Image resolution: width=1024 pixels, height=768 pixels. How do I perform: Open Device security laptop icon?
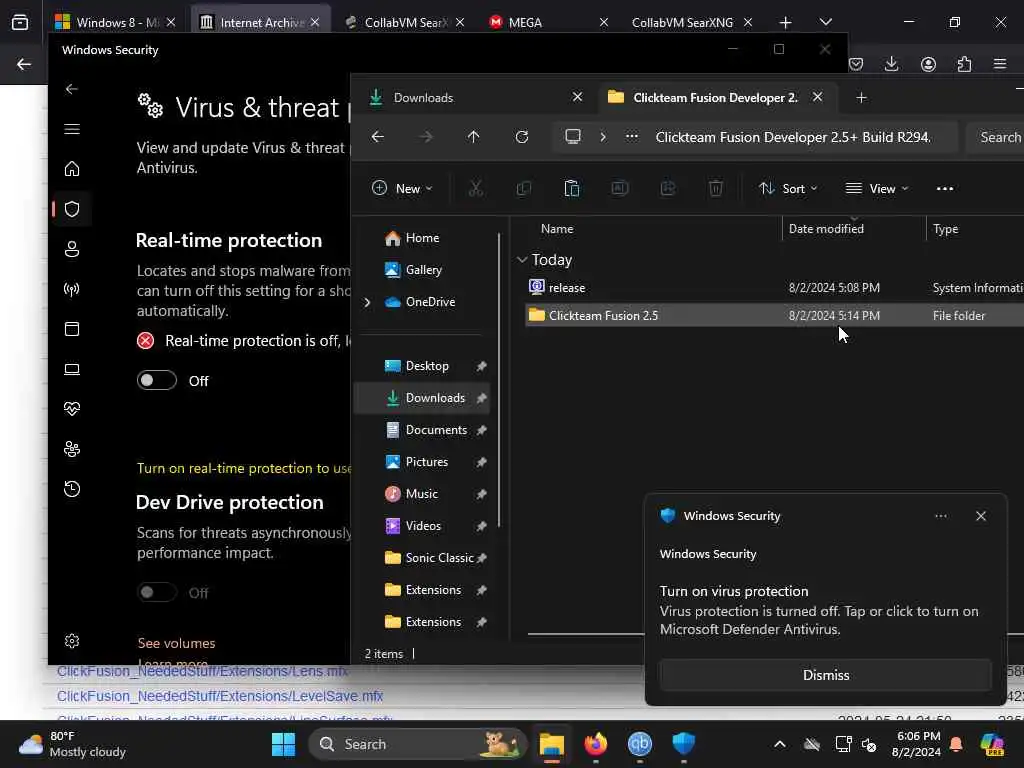(x=72, y=369)
